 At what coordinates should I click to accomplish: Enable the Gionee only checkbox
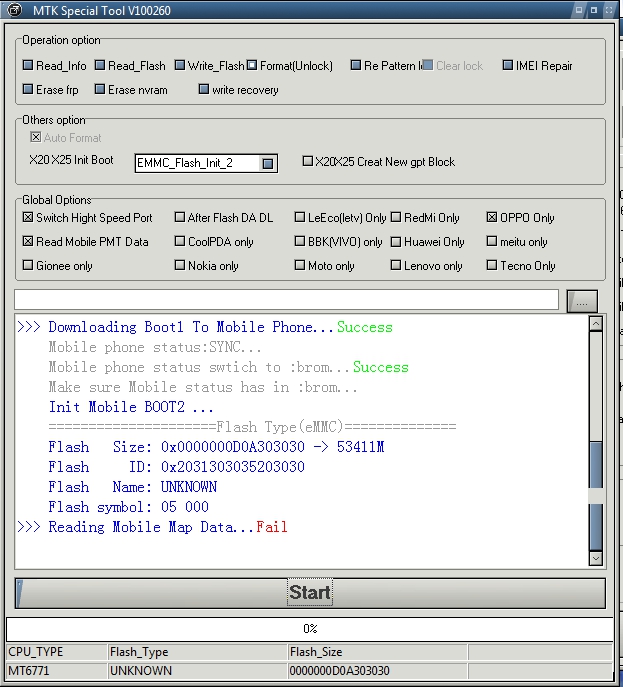[x=28, y=265]
